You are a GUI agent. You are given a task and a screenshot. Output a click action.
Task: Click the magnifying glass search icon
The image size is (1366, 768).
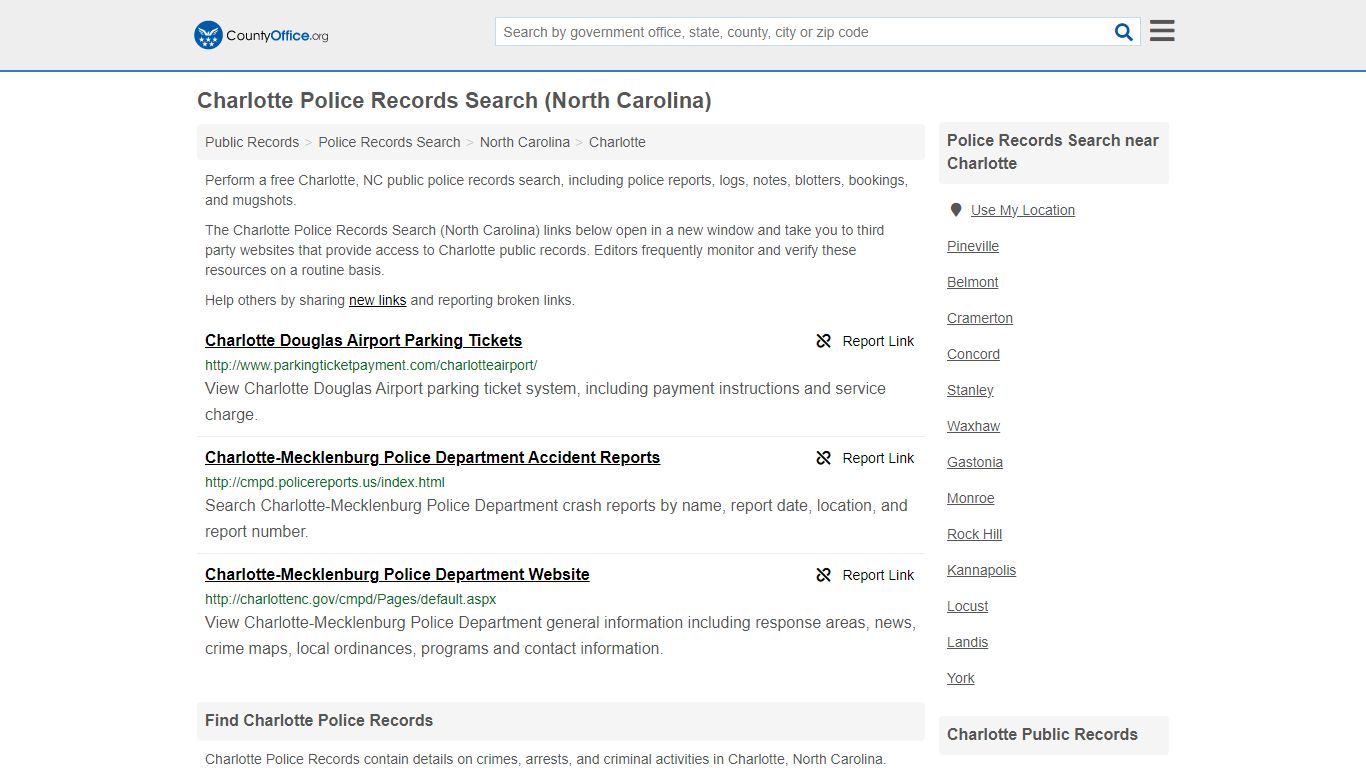pyautogui.click(x=1124, y=32)
